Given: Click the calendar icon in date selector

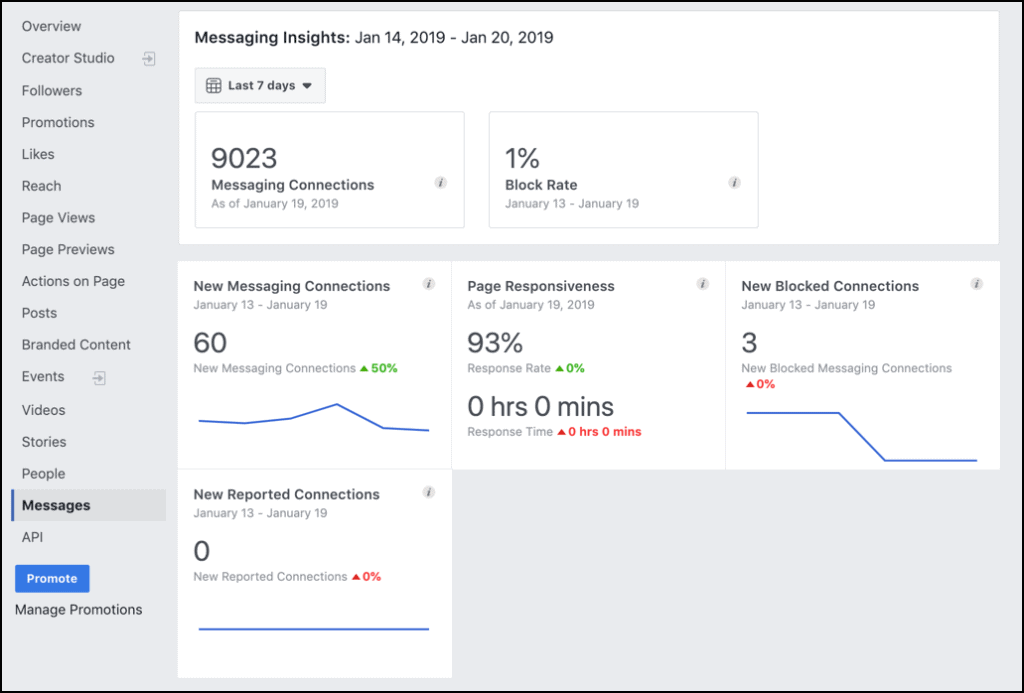Looking at the screenshot, I should [x=213, y=86].
